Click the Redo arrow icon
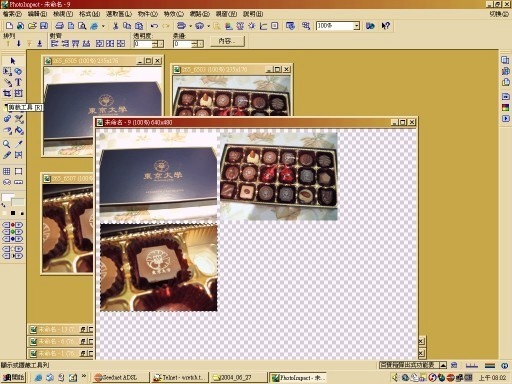 click(x=166, y=26)
